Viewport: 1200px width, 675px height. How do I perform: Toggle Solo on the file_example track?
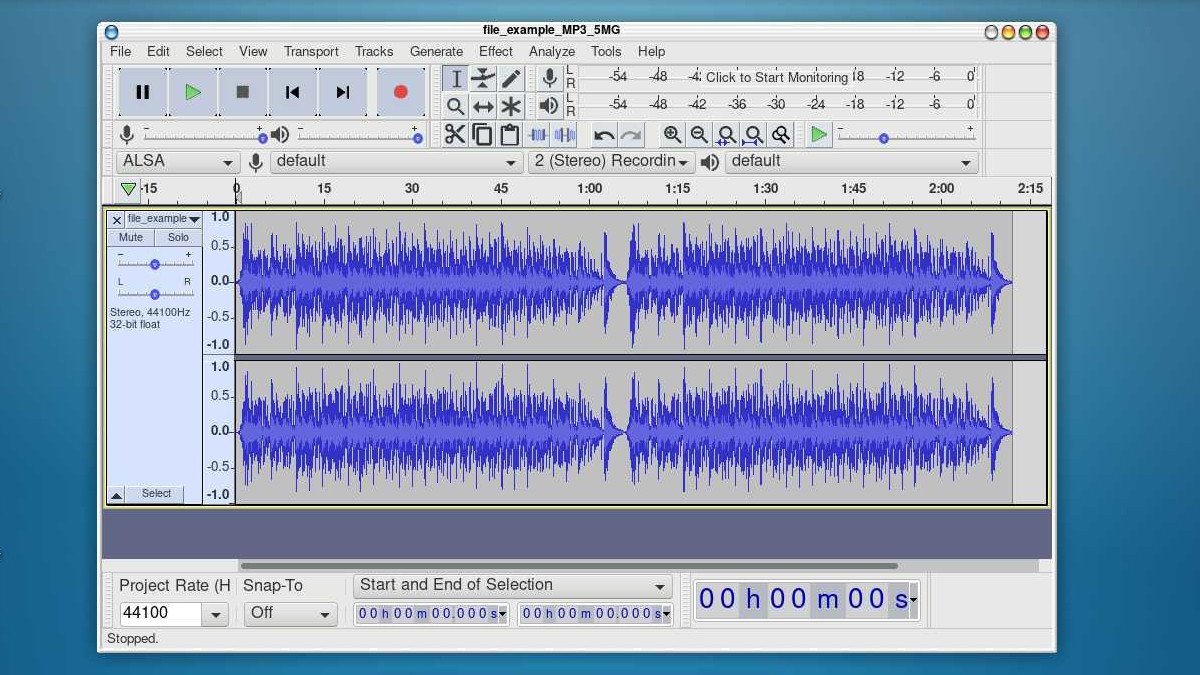(178, 238)
